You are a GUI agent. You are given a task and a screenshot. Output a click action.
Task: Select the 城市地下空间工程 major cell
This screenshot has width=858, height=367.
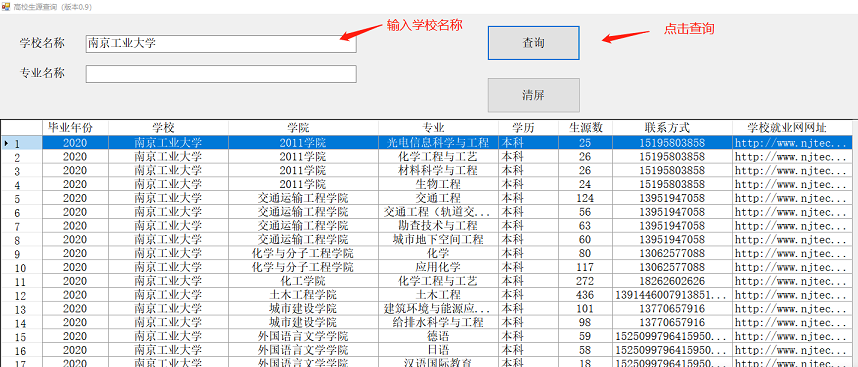438,240
